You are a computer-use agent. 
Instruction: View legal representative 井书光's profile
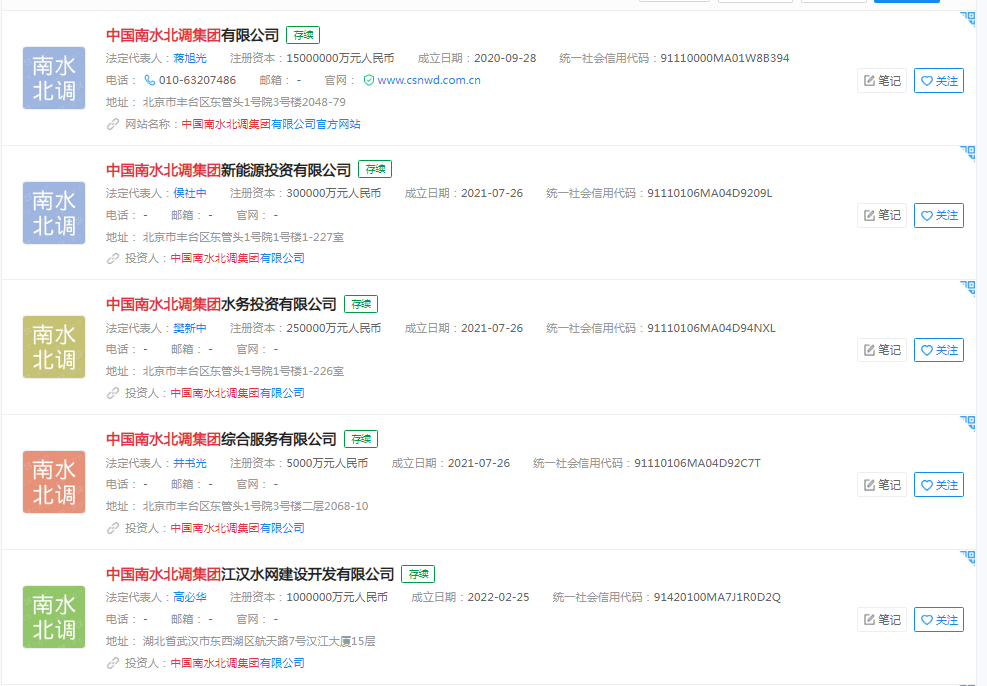click(189, 463)
